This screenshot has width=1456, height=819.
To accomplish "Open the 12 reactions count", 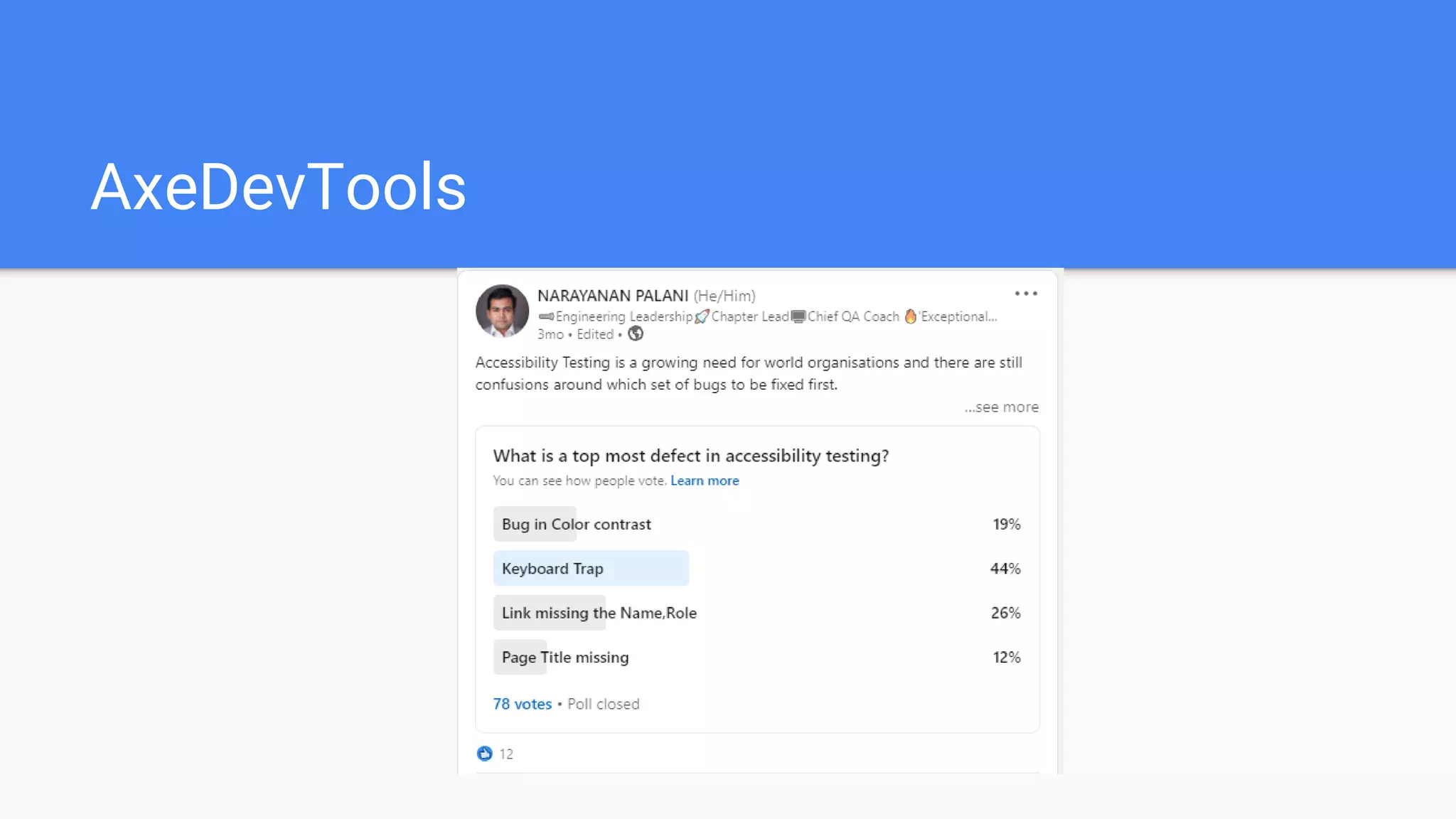I will click(x=506, y=754).
